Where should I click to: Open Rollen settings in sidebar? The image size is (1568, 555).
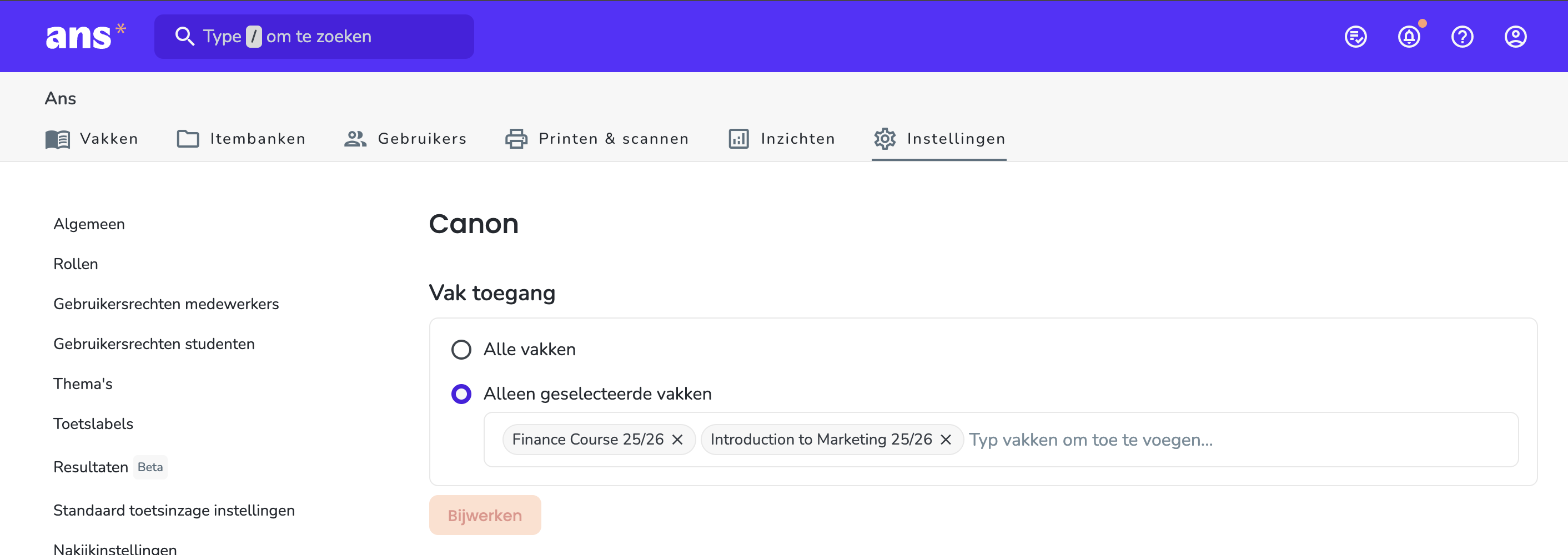[x=76, y=264]
